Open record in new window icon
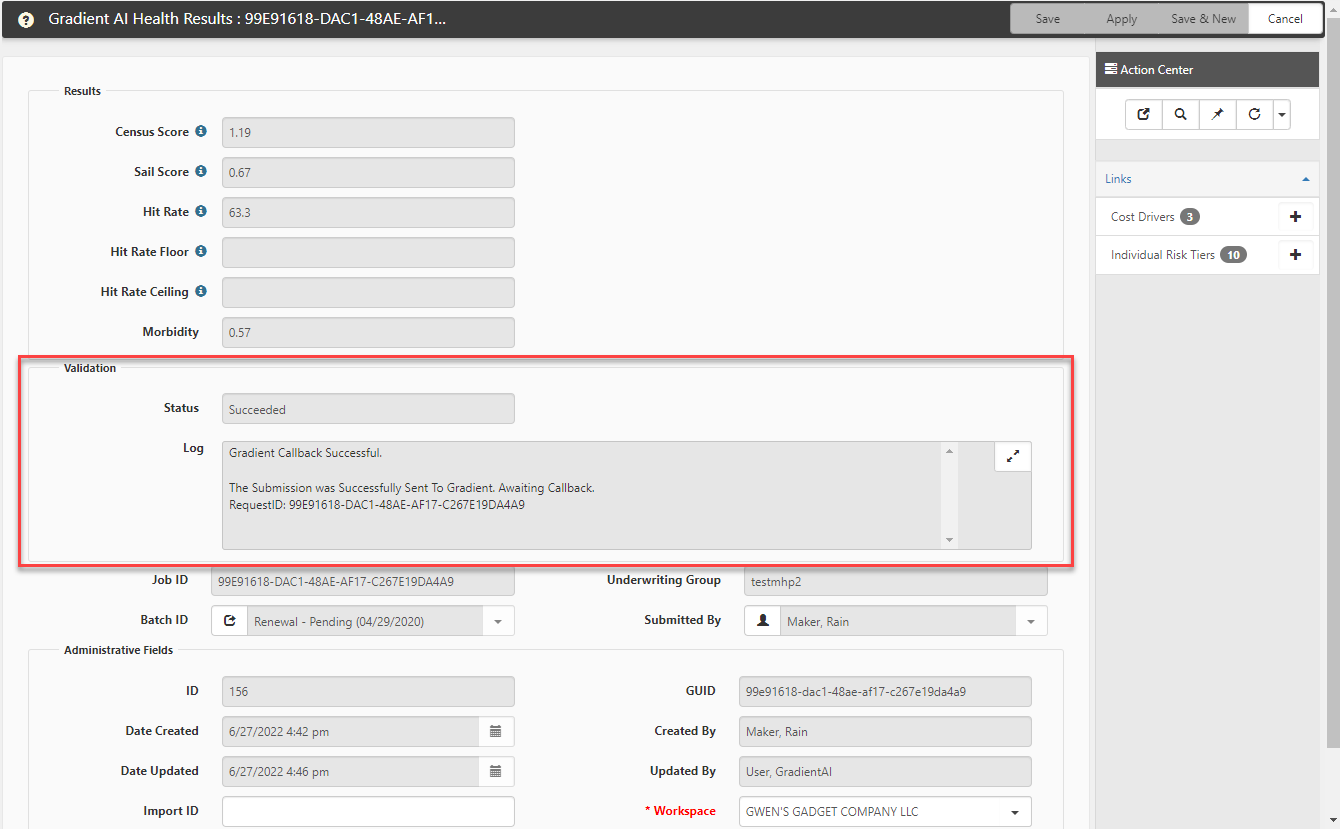Viewport: 1340px width, 829px height. pos(1144,115)
